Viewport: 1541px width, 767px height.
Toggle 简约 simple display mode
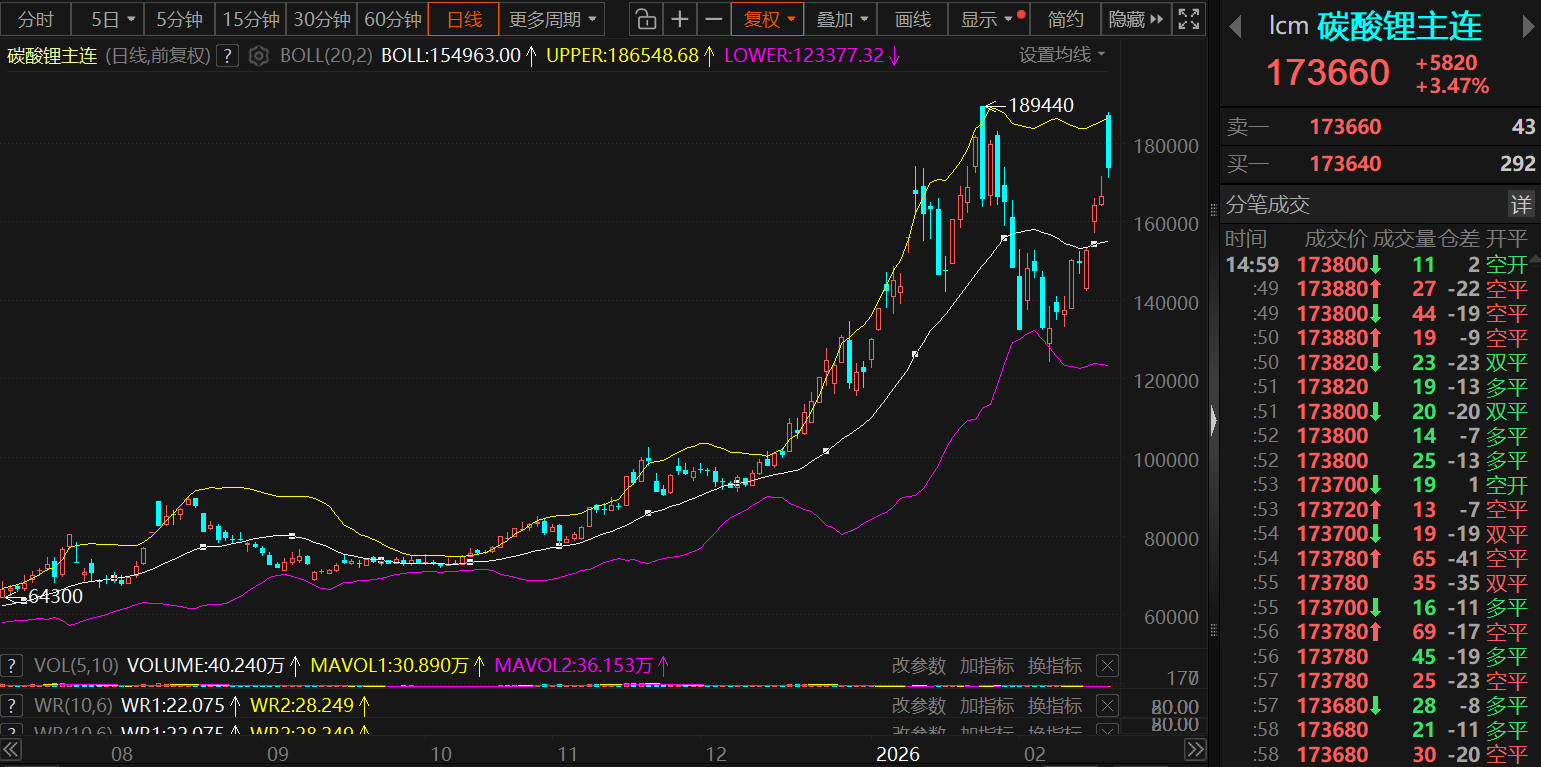(x=1065, y=19)
